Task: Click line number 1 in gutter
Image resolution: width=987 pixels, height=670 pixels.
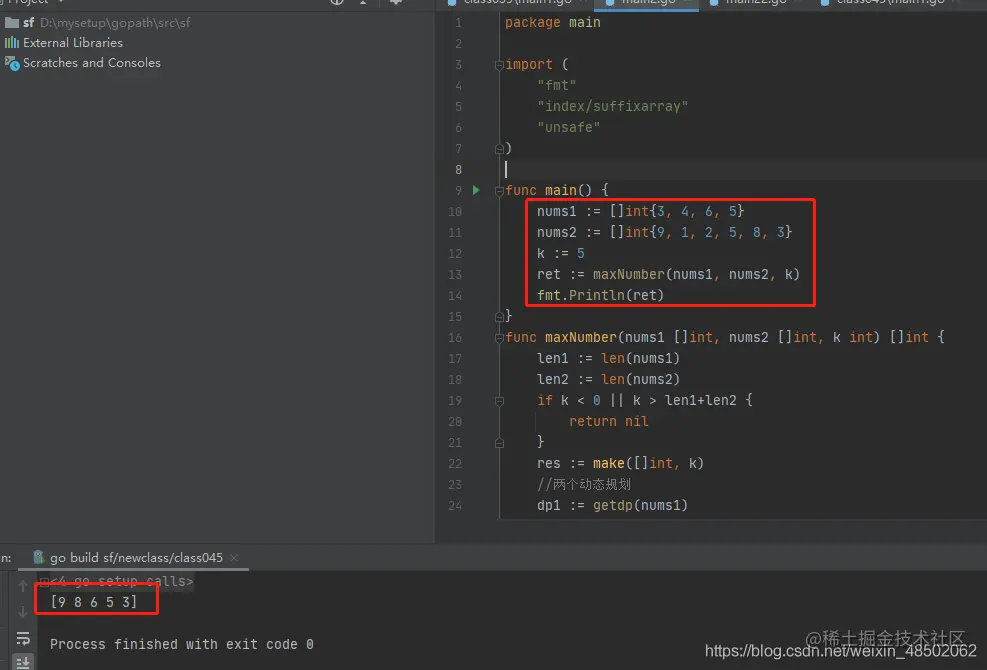Action: (458, 23)
